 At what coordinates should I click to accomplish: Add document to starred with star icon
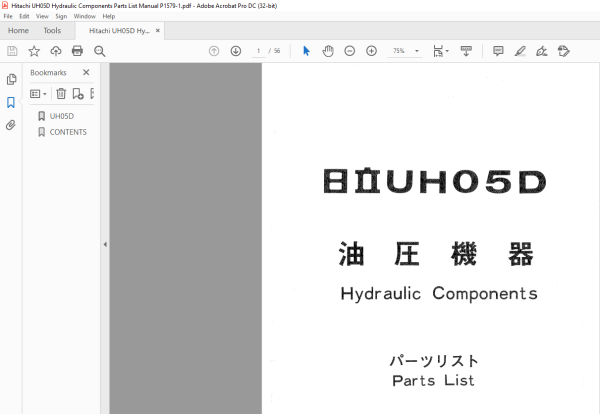click(x=34, y=51)
